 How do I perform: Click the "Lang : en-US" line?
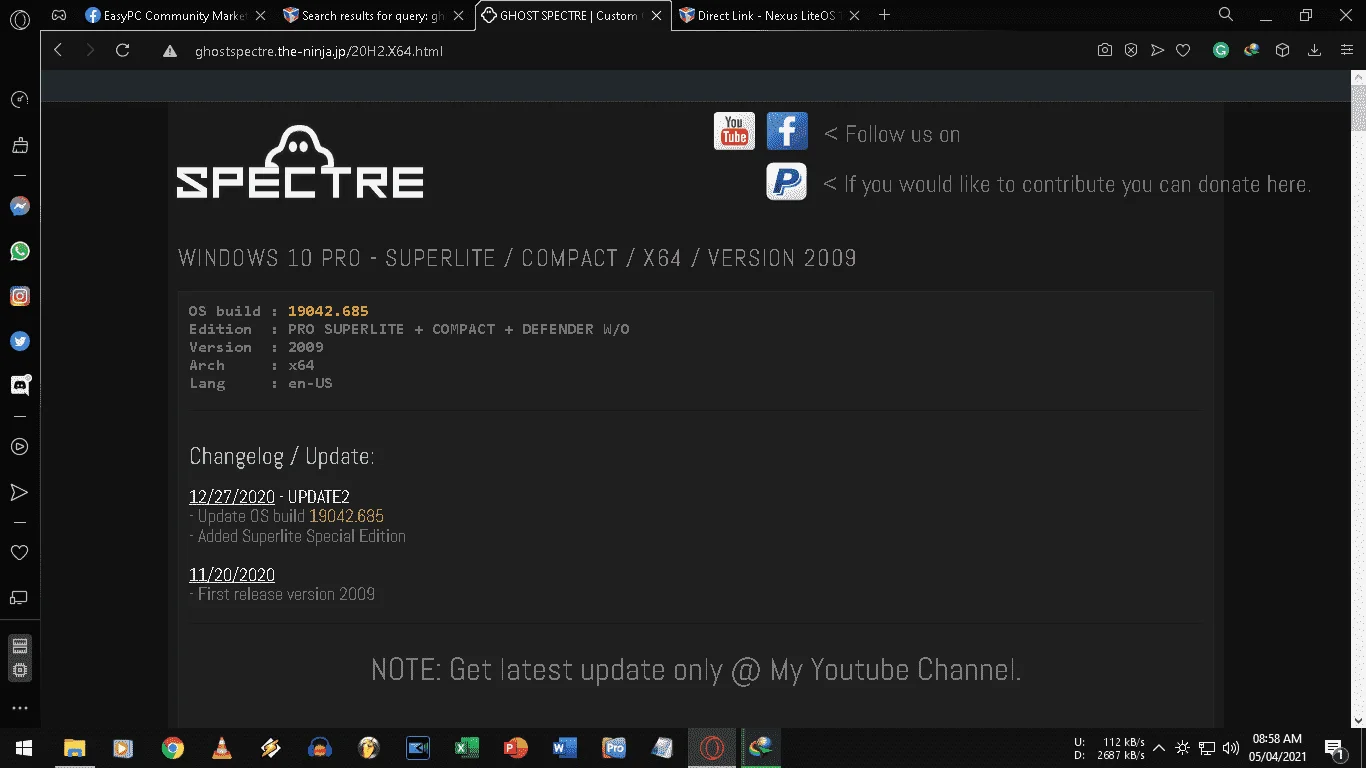261,383
